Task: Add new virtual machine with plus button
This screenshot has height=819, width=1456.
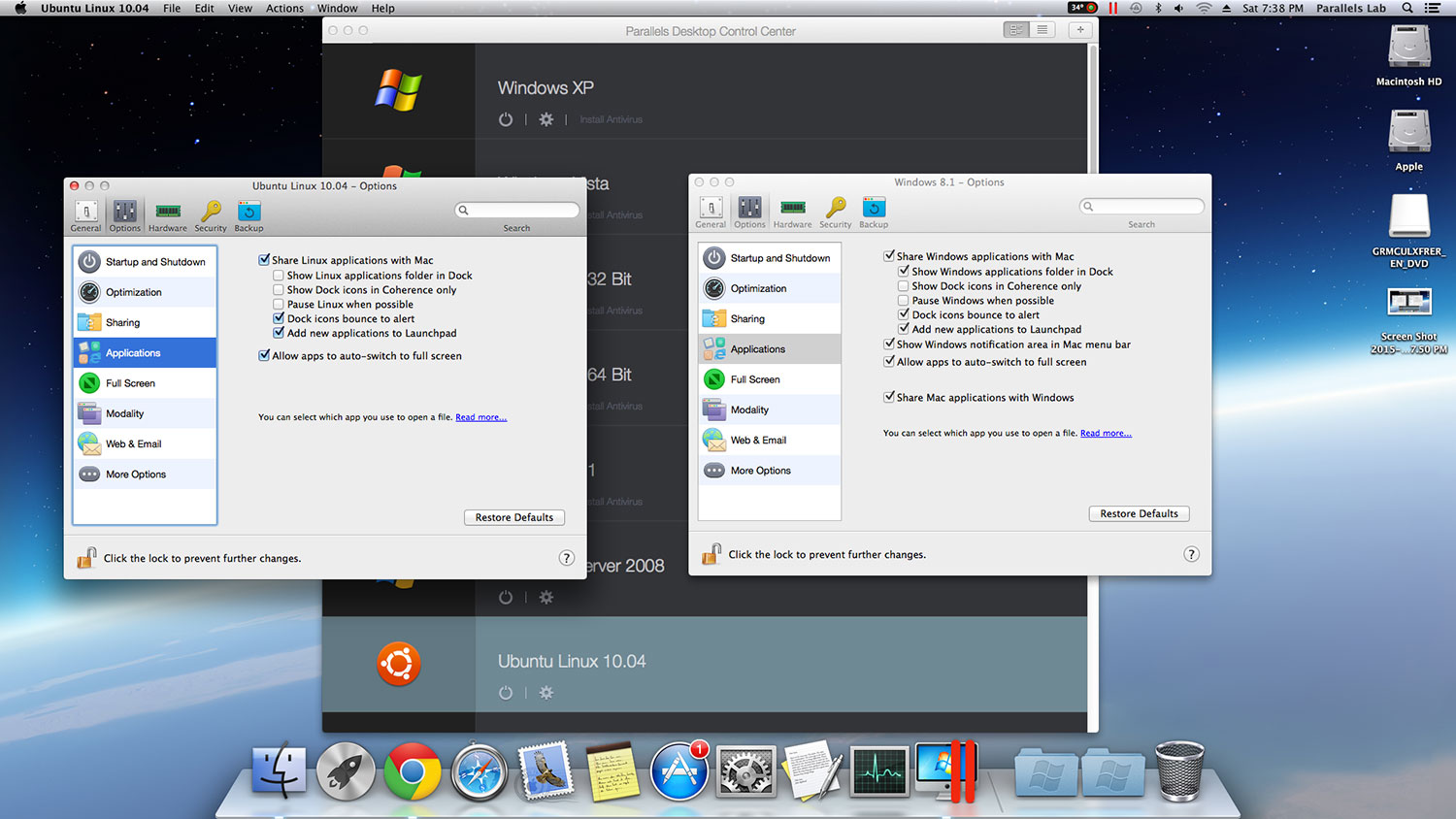Action: point(1080,30)
